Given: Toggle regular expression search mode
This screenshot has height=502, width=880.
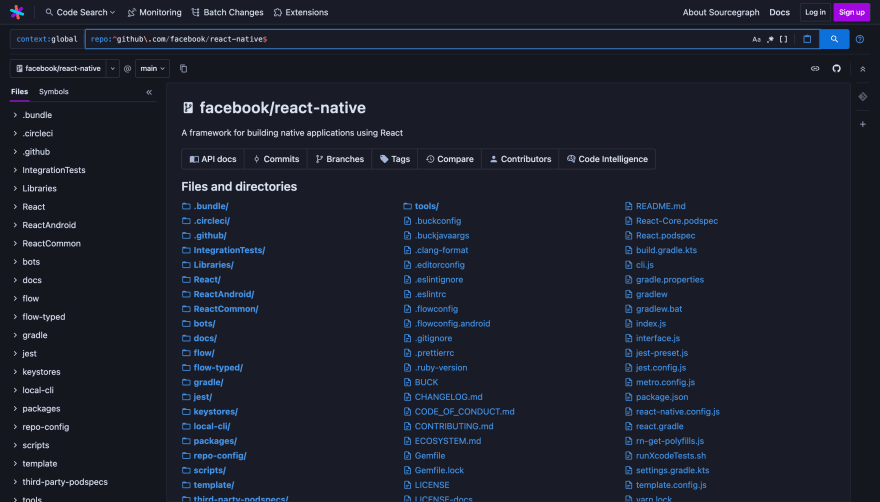Looking at the screenshot, I should click(x=770, y=39).
